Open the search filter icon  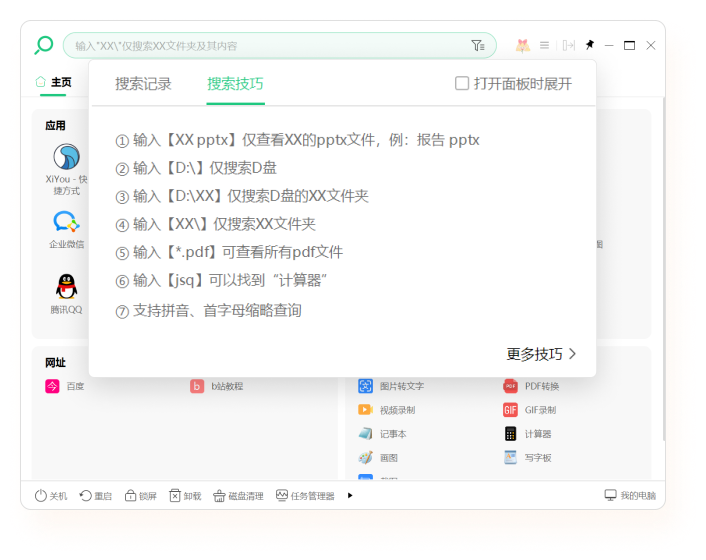click(478, 45)
